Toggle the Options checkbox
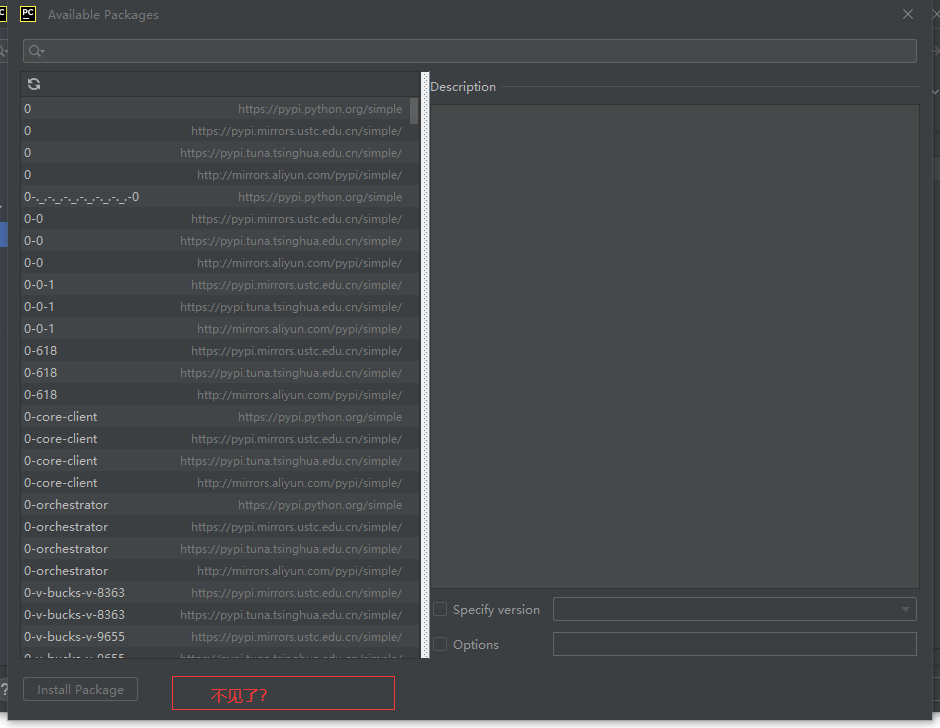The image size is (940, 728). click(x=440, y=644)
